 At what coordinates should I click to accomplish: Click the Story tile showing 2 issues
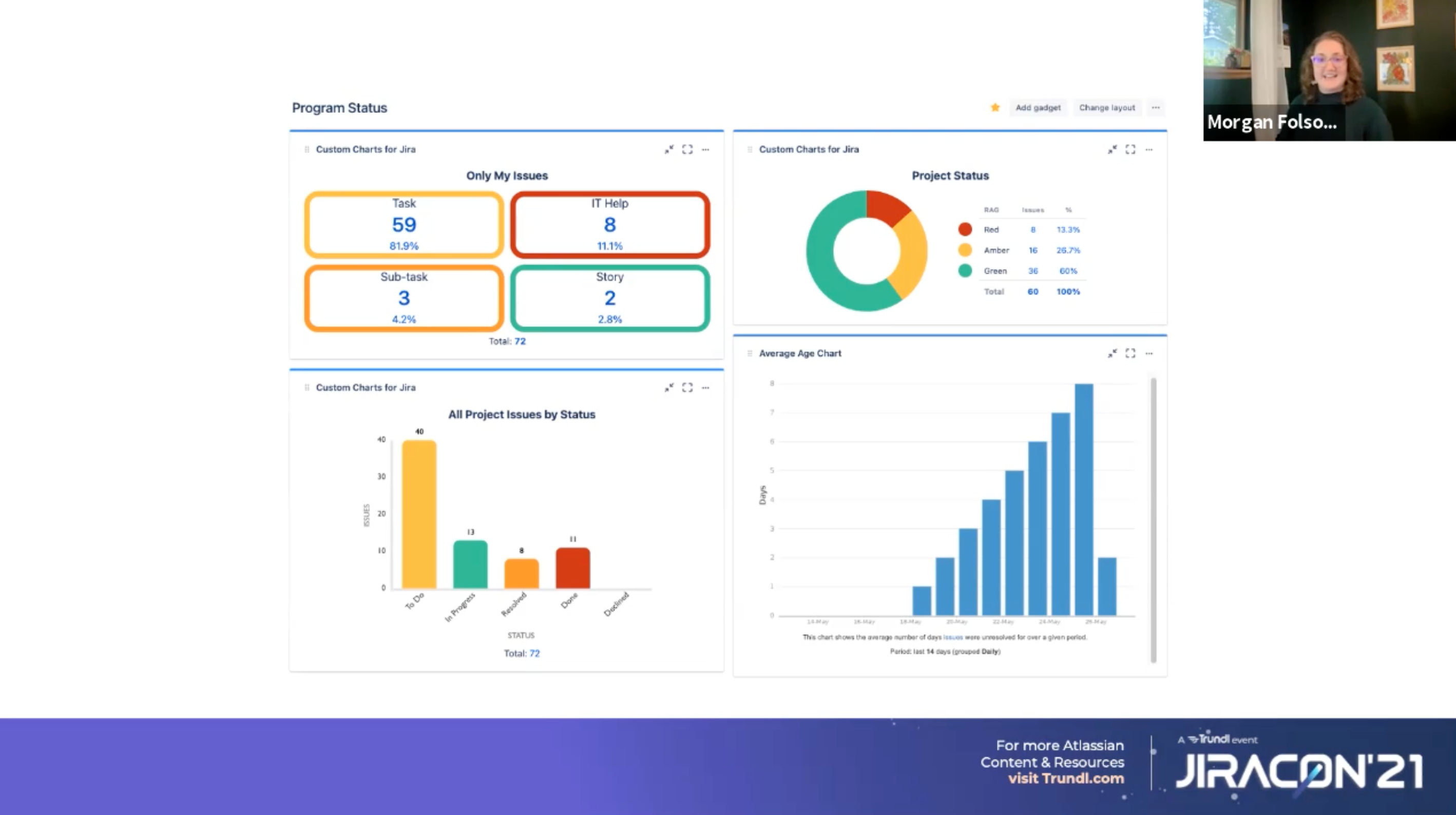(609, 298)
